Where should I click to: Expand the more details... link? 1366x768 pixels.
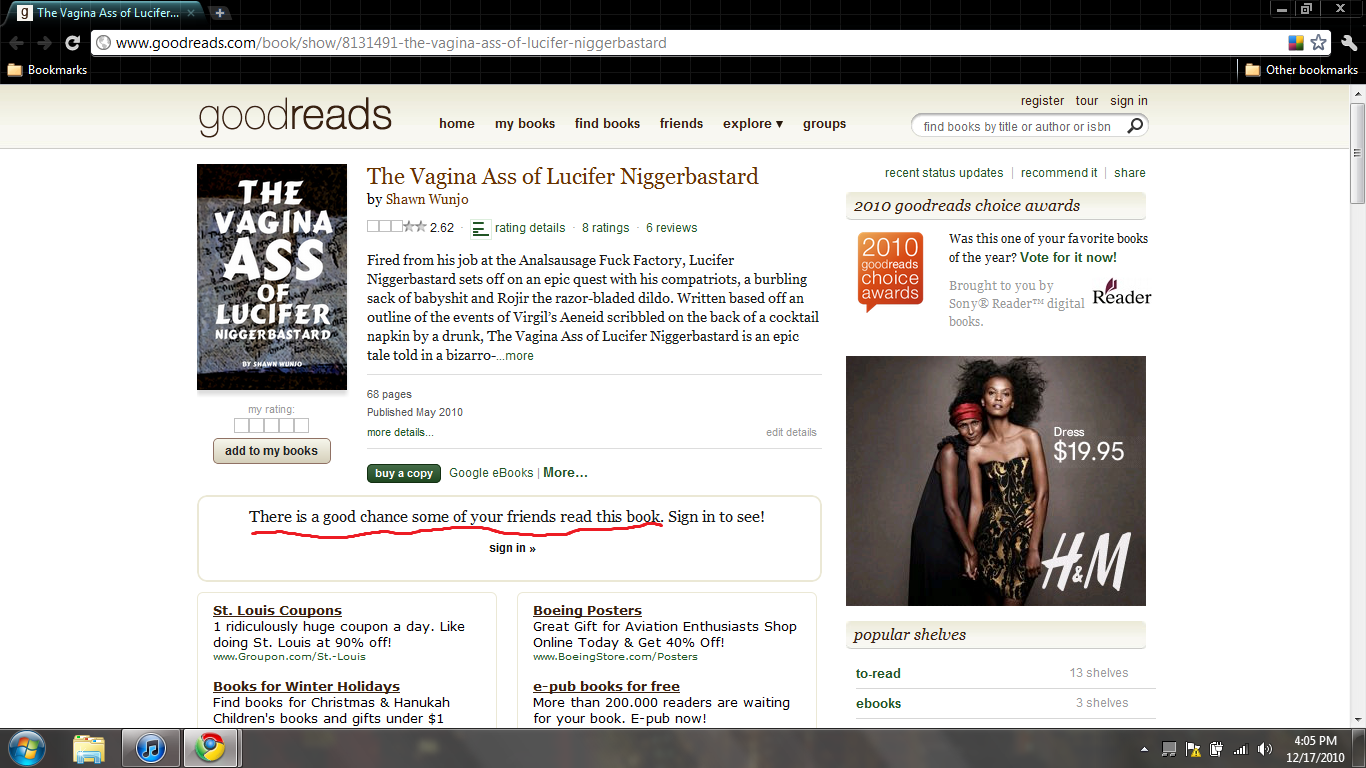[400, 433]
